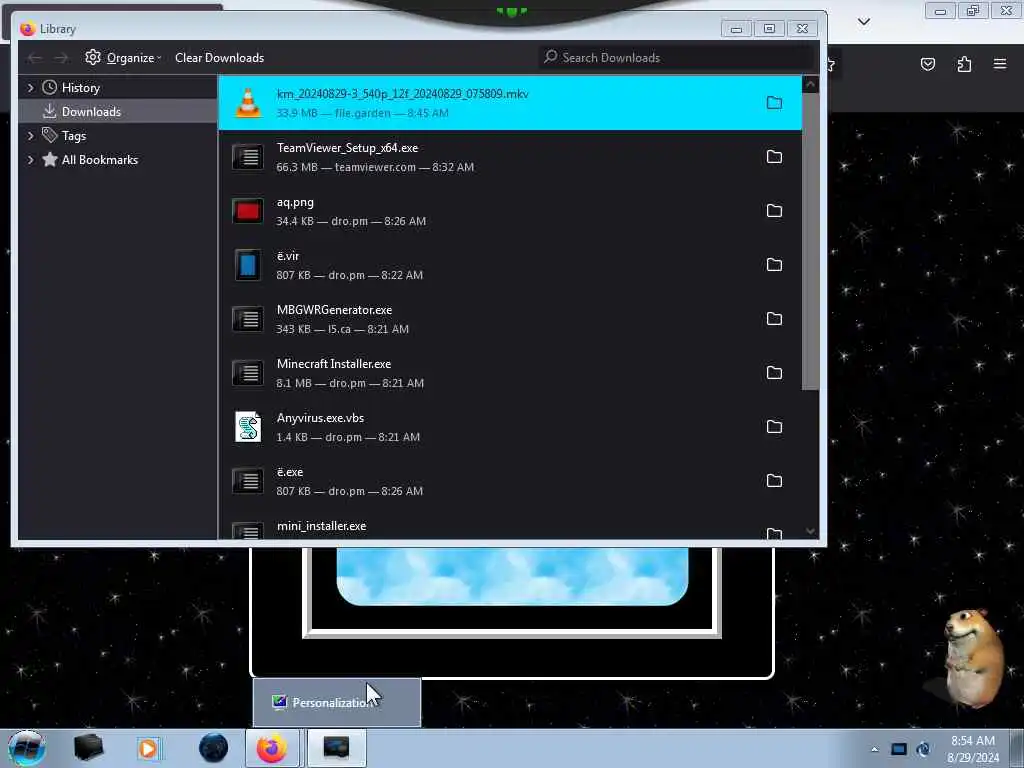The height and width of the screenshot is (768, 1024).
Task: Show hidden system tray icons
Action: (874, 749)
